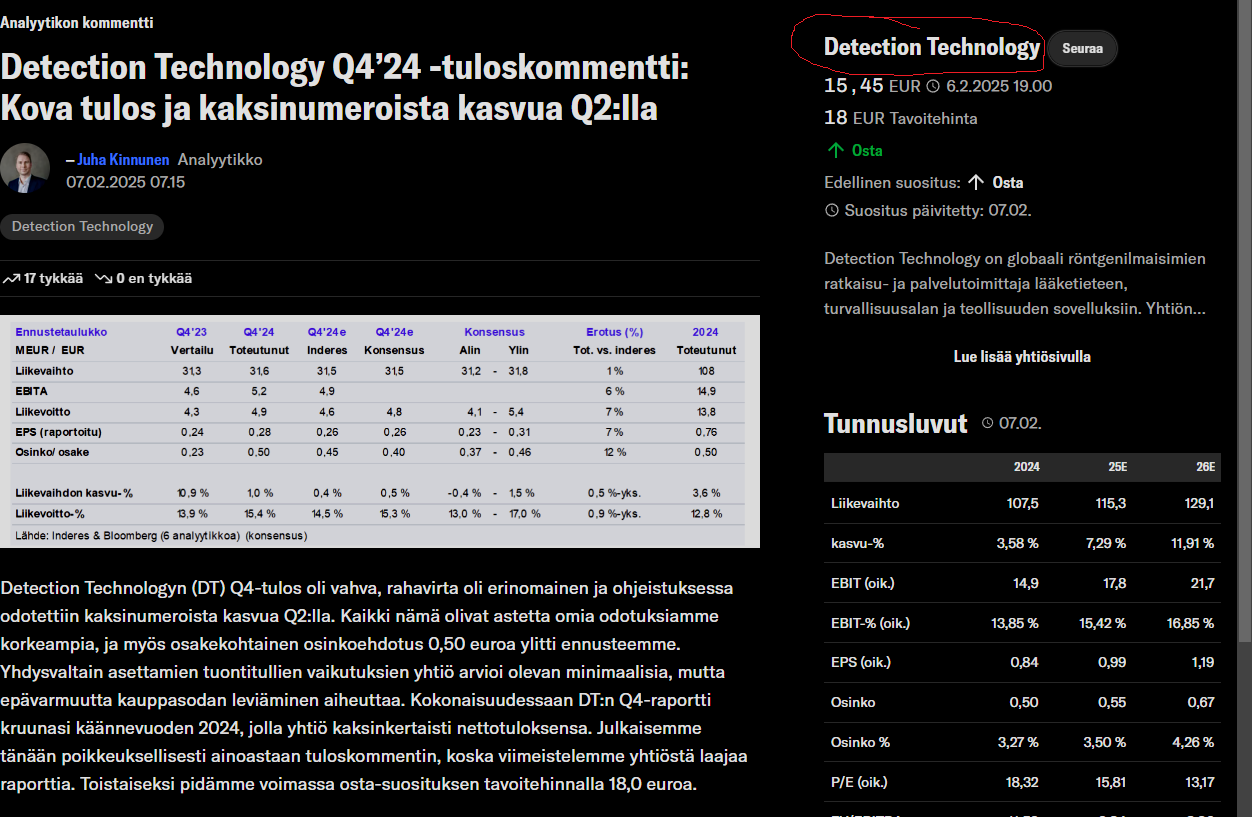Click the Liikevaihto 25E value 115,3
Image resolution: width=1252 pixels, height=817 pixels.
[x=1111, y=503]
